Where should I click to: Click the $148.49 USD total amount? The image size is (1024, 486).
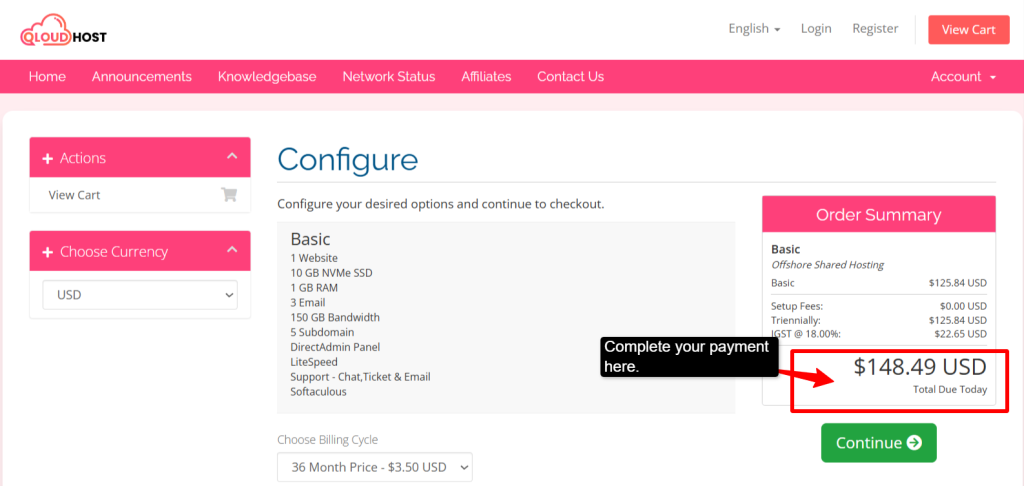[x=920, y=367]
